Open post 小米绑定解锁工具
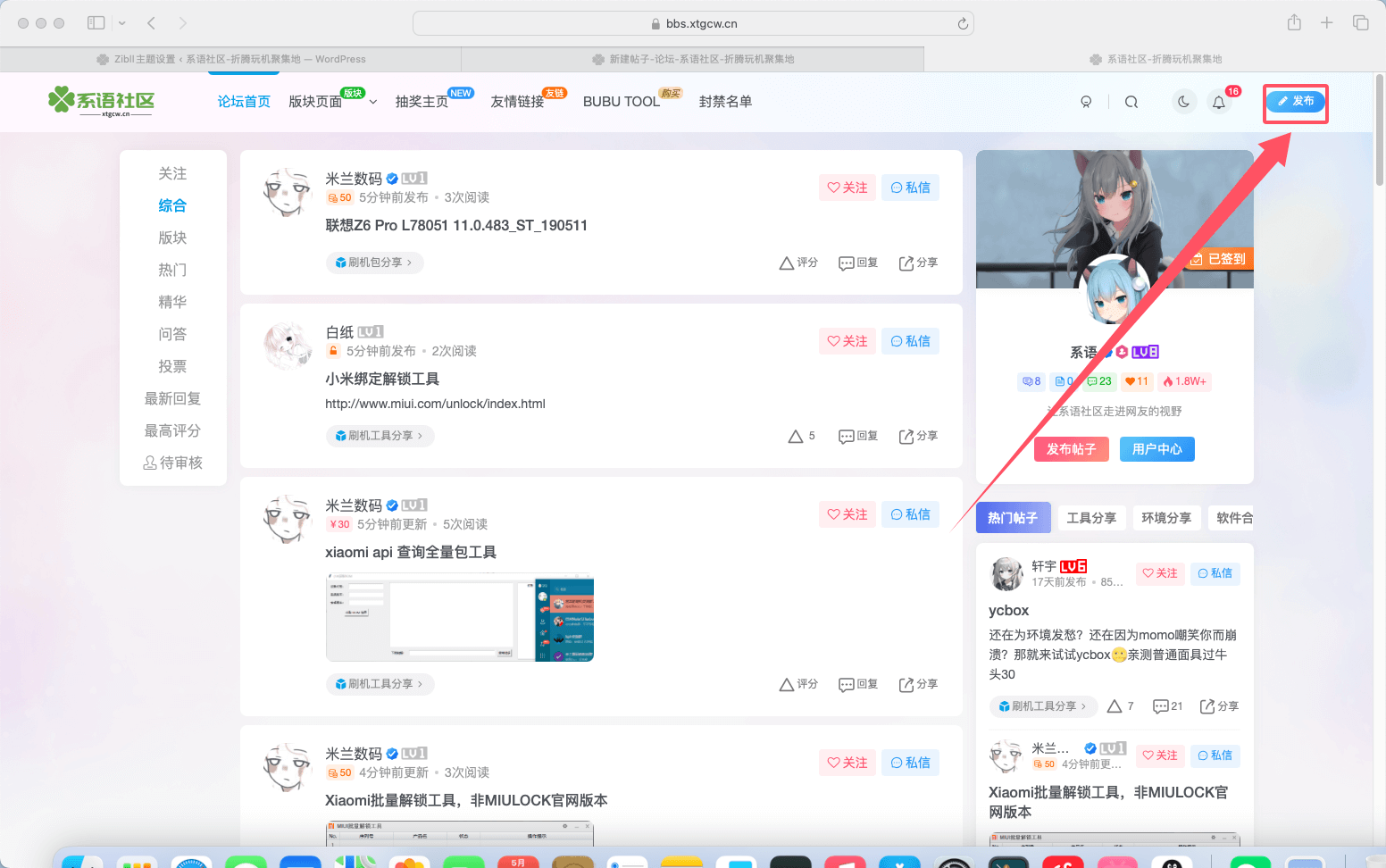The image size is (1386, 868). 382,379
